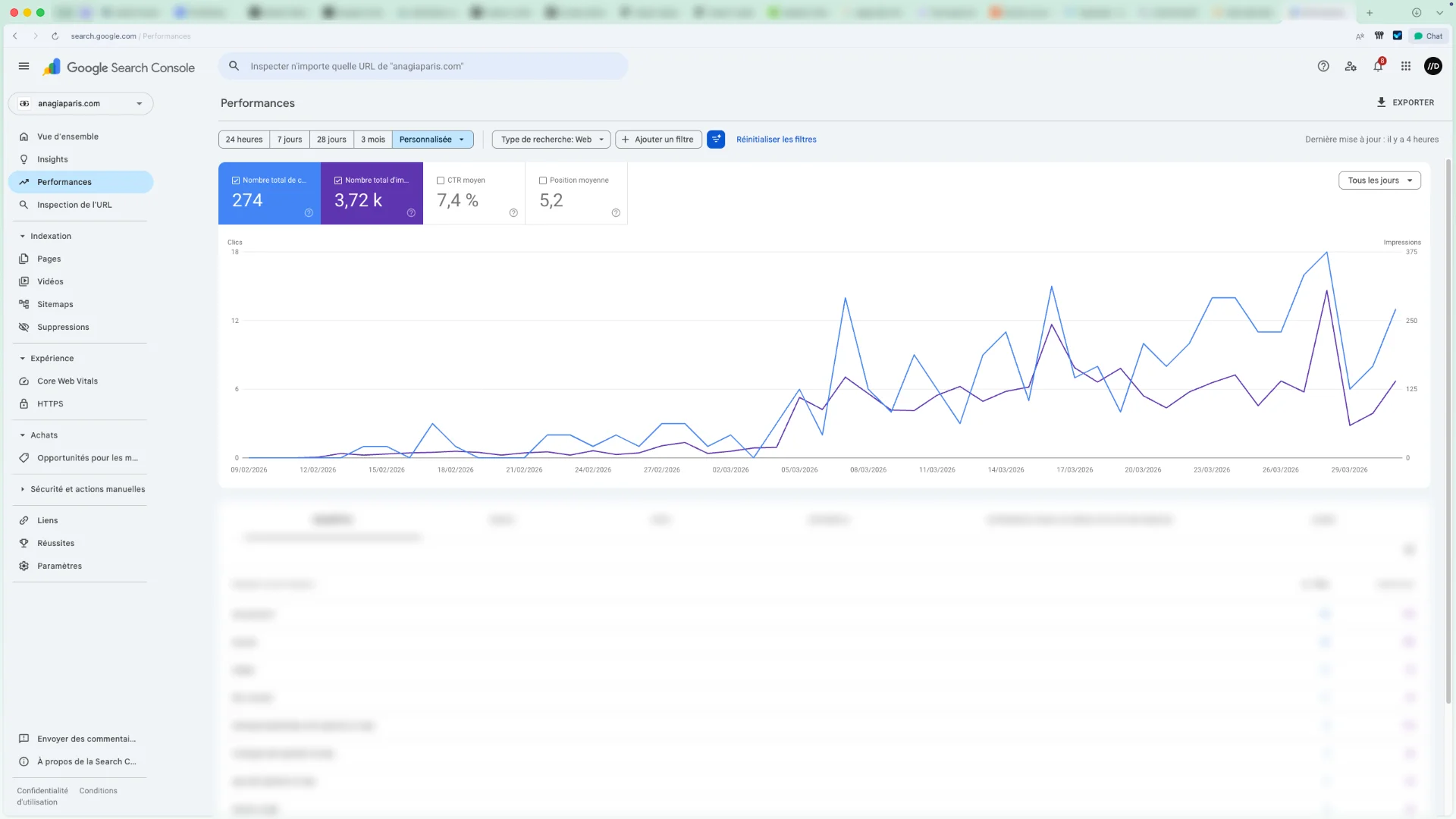Open the Liens links icon
1456x819 pixels.
click(24, 520)
